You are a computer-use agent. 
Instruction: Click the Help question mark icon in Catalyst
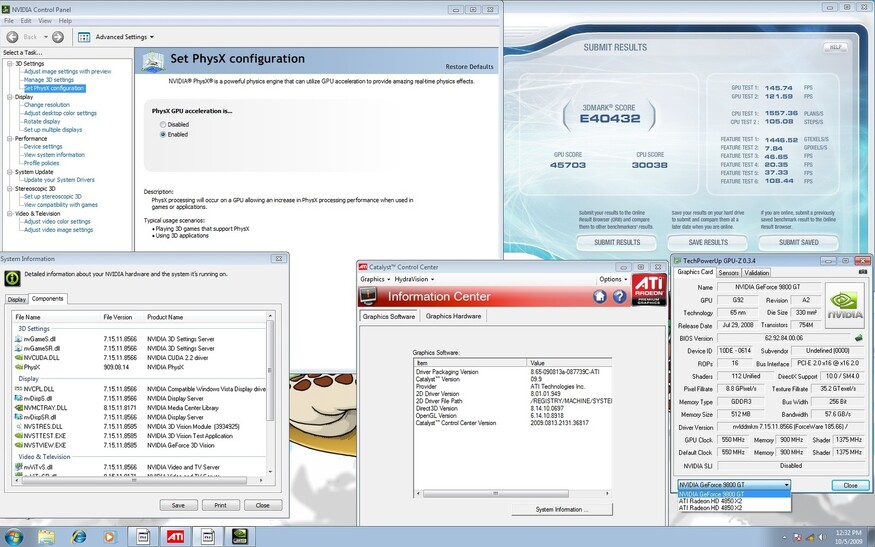pos(619,296)
